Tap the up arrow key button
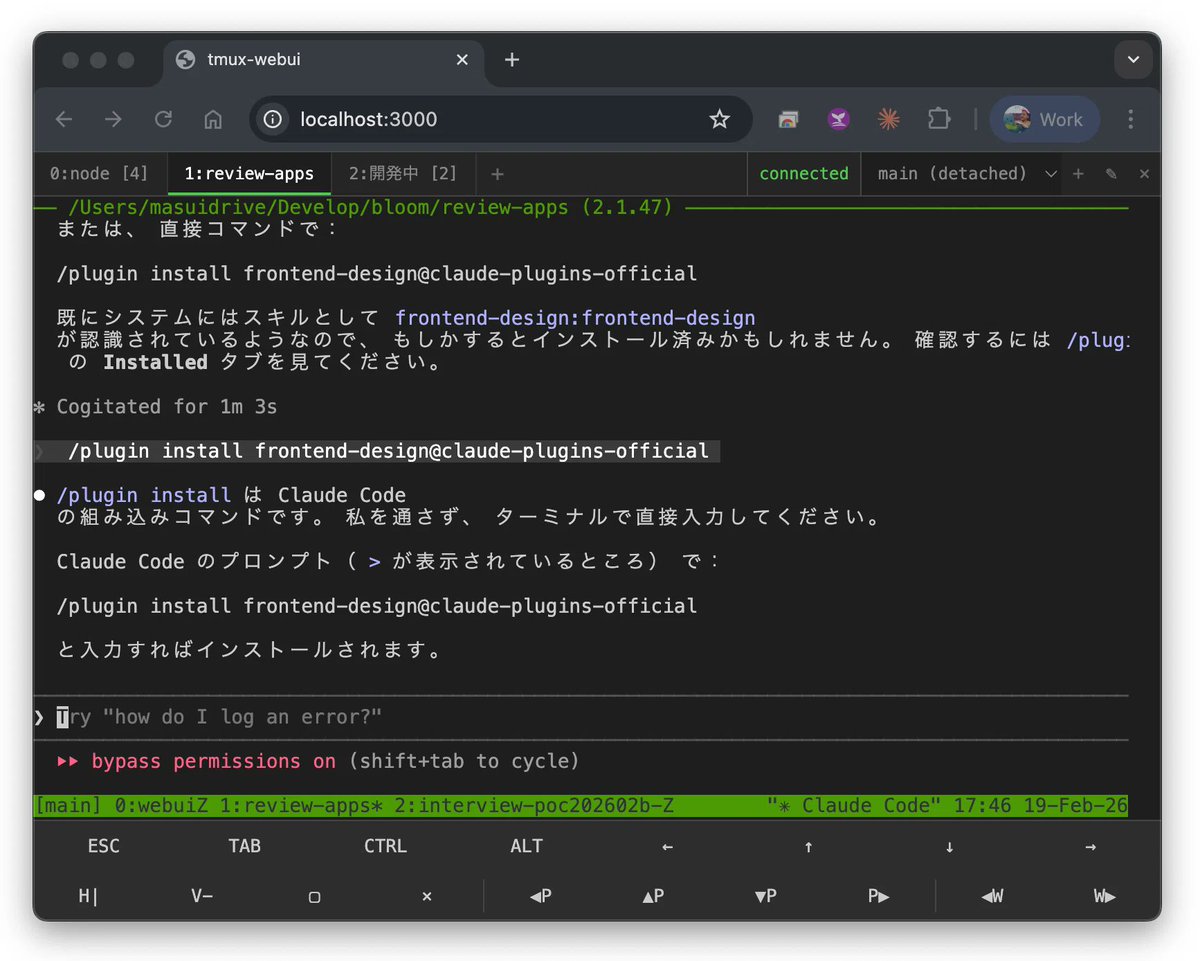Screen dimensions: 1200x961 pos(808,846)
